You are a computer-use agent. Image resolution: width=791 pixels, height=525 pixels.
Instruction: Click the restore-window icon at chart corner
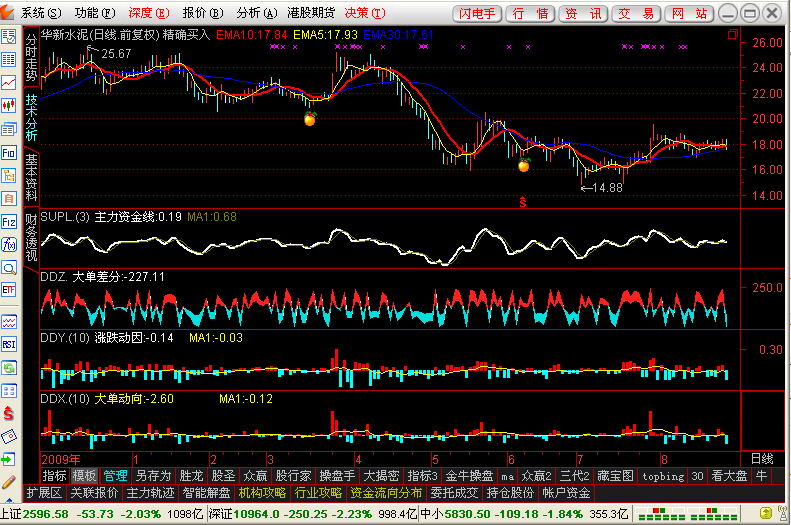tap(732, 34)
